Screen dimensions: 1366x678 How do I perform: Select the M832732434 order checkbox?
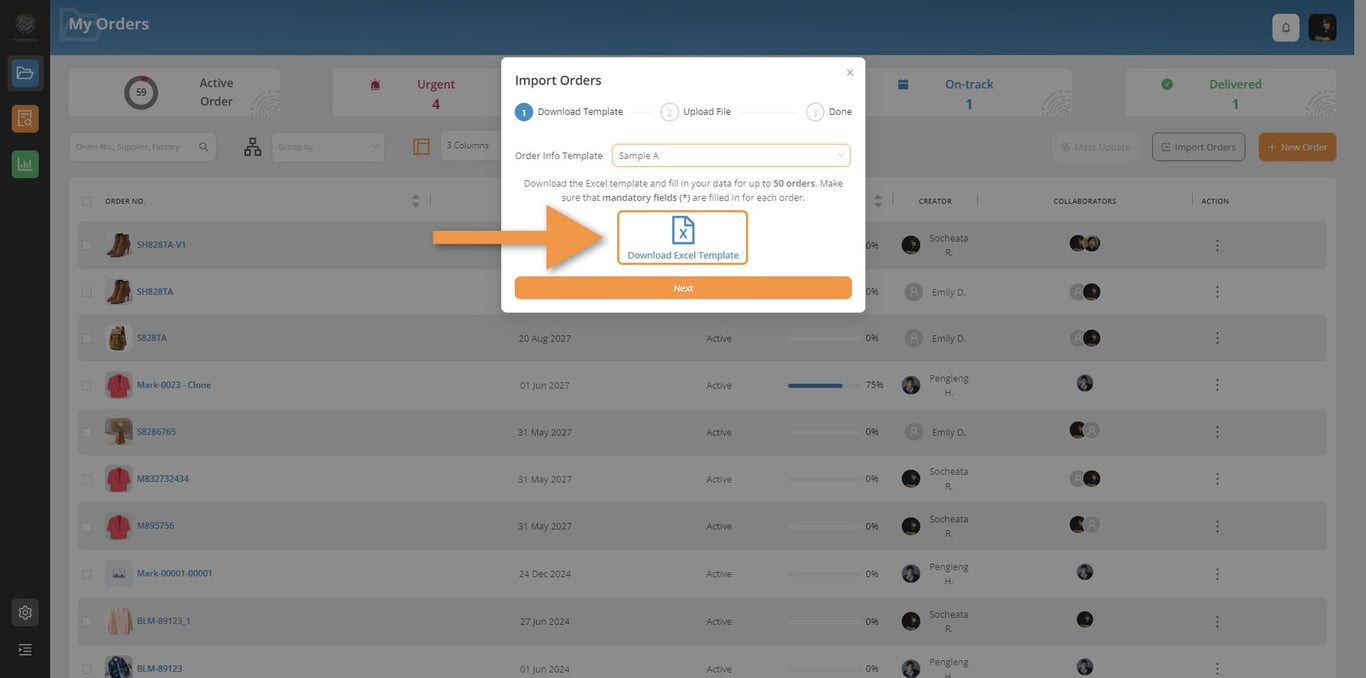(87, 479)
